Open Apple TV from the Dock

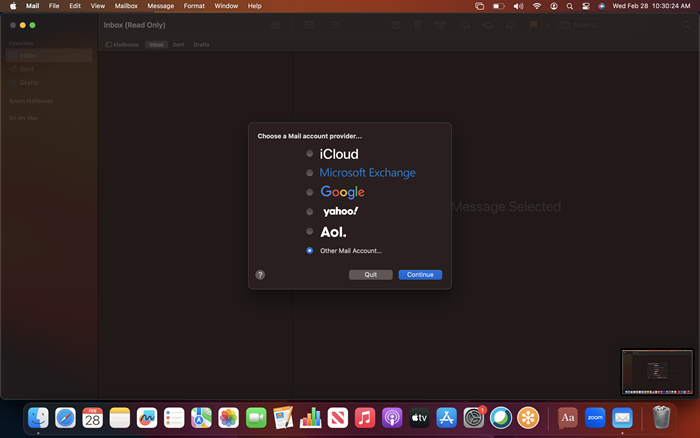pos(419,418)
